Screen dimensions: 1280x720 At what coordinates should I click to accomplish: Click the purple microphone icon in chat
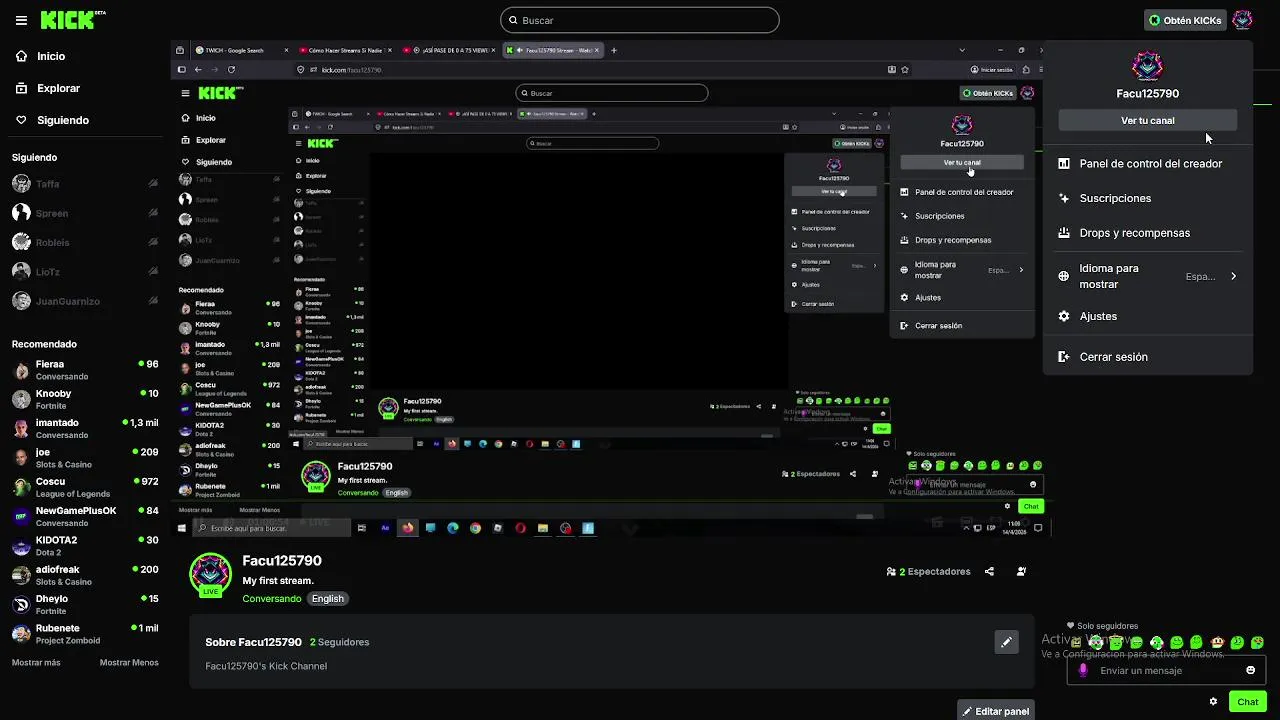[1083, 670]
